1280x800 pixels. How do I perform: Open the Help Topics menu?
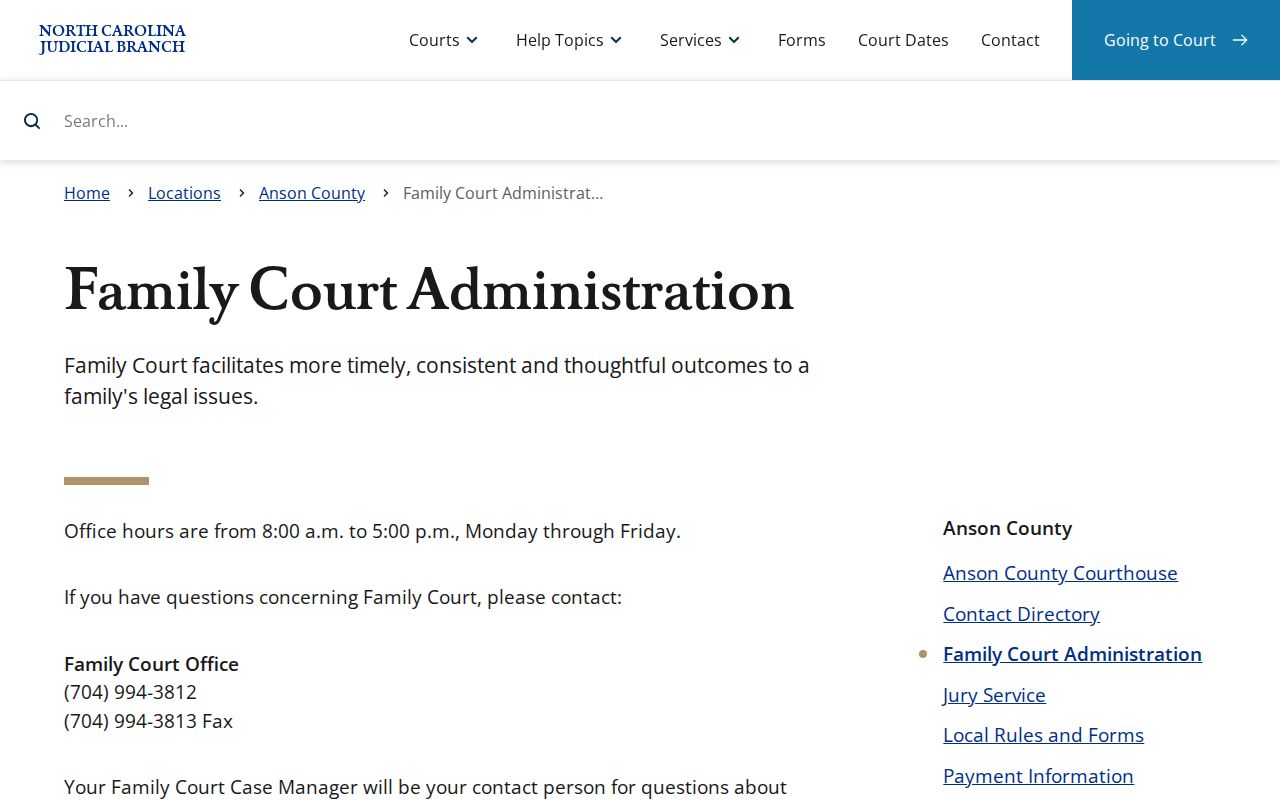(x=569, y=40)
